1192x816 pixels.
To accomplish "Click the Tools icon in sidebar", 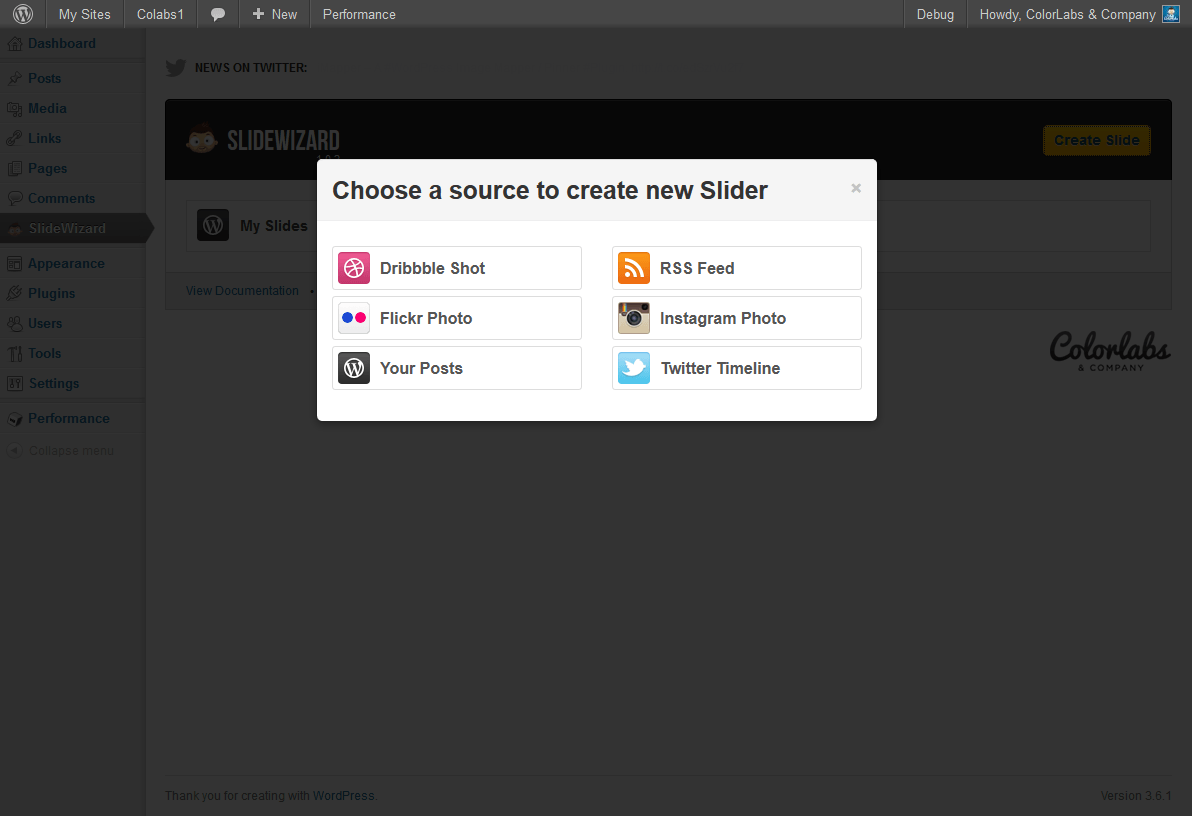I will (x=14, y=354).
